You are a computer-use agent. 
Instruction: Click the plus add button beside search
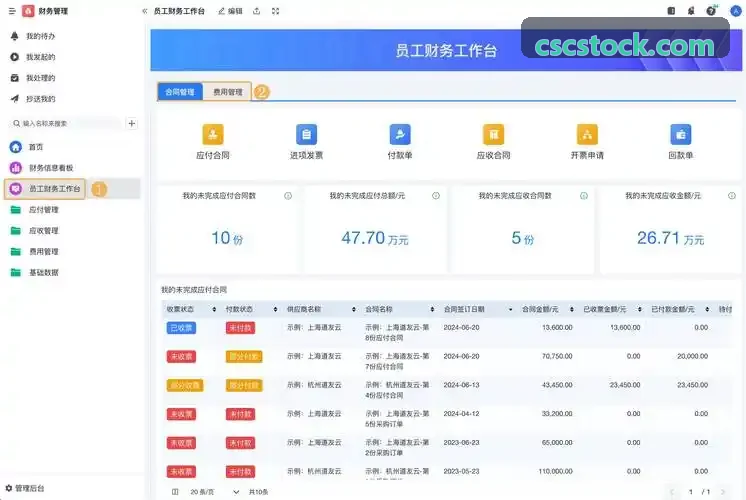[x=132, y=124]
